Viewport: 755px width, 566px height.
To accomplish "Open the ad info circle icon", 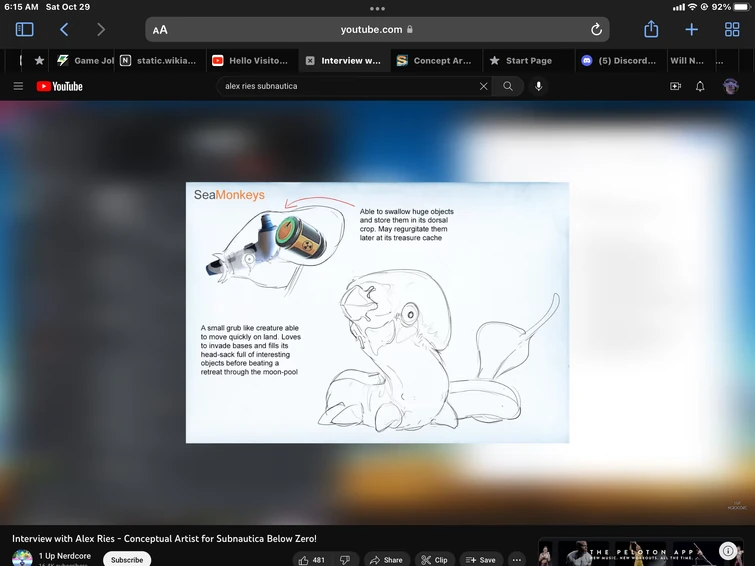I will click(x=728, y=550).
